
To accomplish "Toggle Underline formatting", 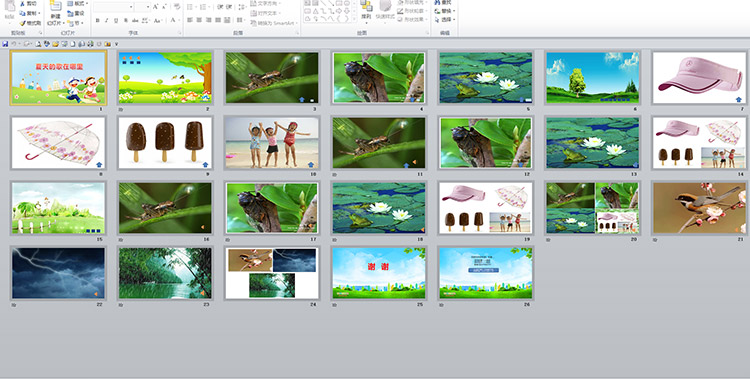I will [x=116, y=20].
